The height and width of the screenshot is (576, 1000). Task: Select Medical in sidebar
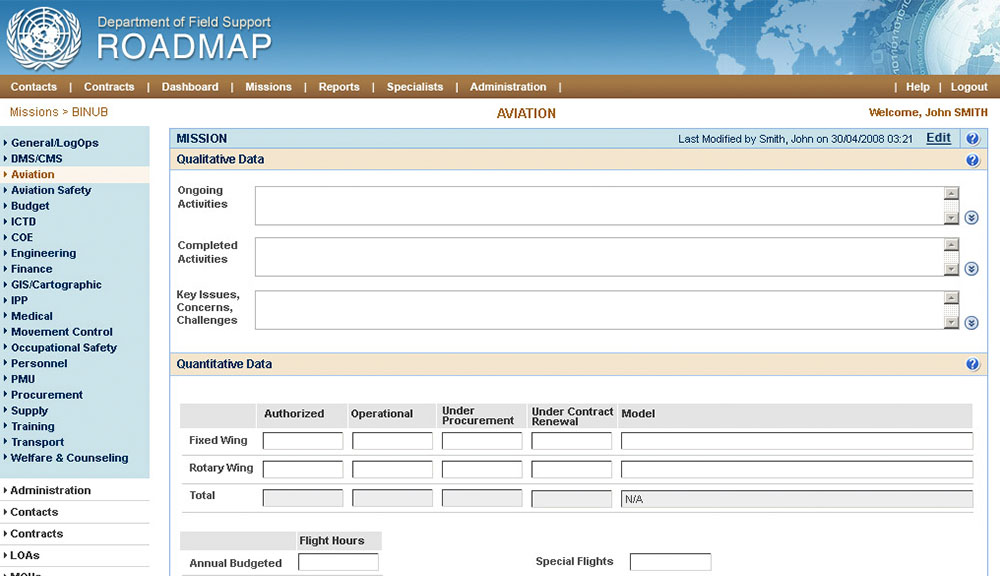point(32,316)
